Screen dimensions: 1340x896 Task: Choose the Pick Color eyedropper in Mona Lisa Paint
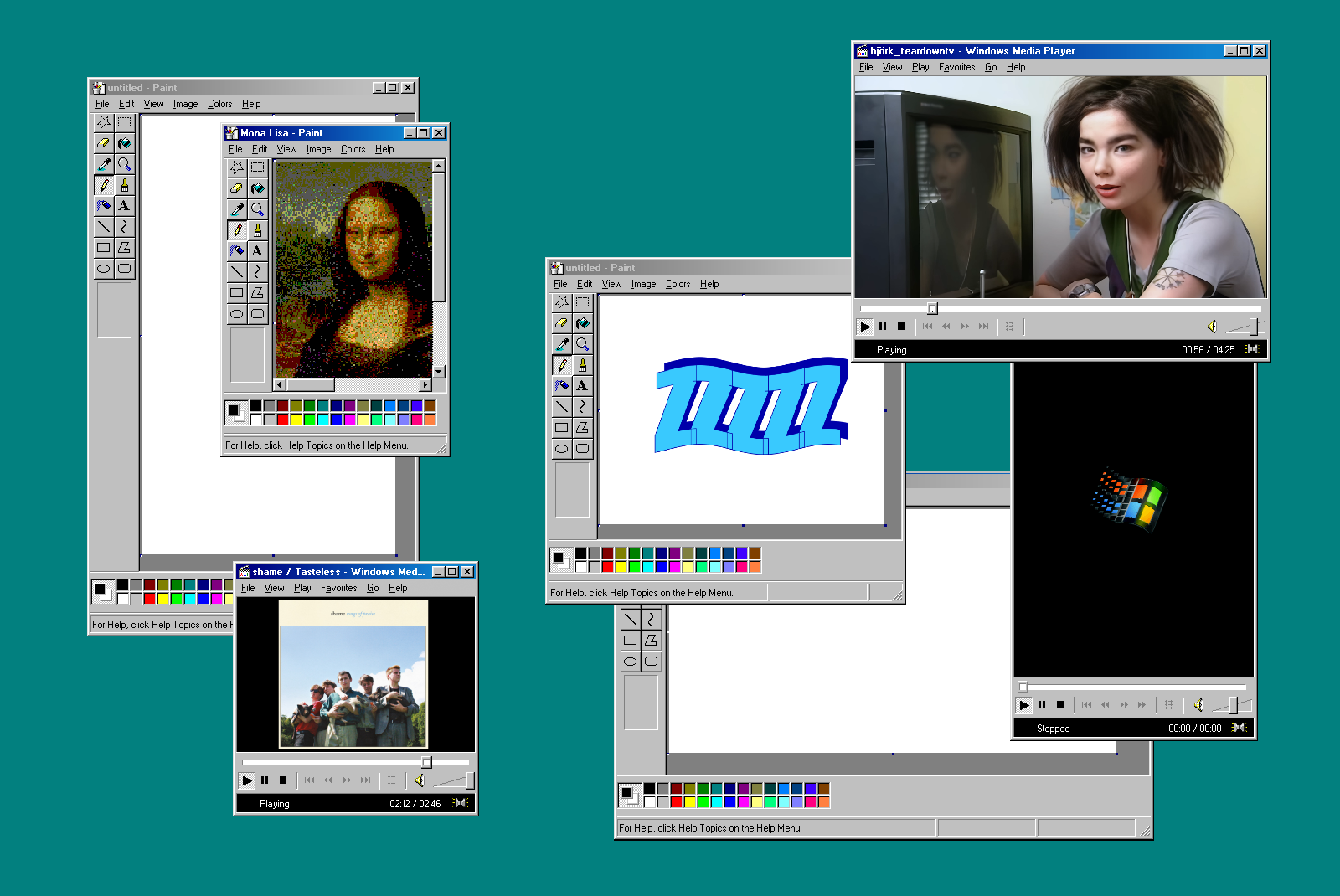tap(237, 209)
